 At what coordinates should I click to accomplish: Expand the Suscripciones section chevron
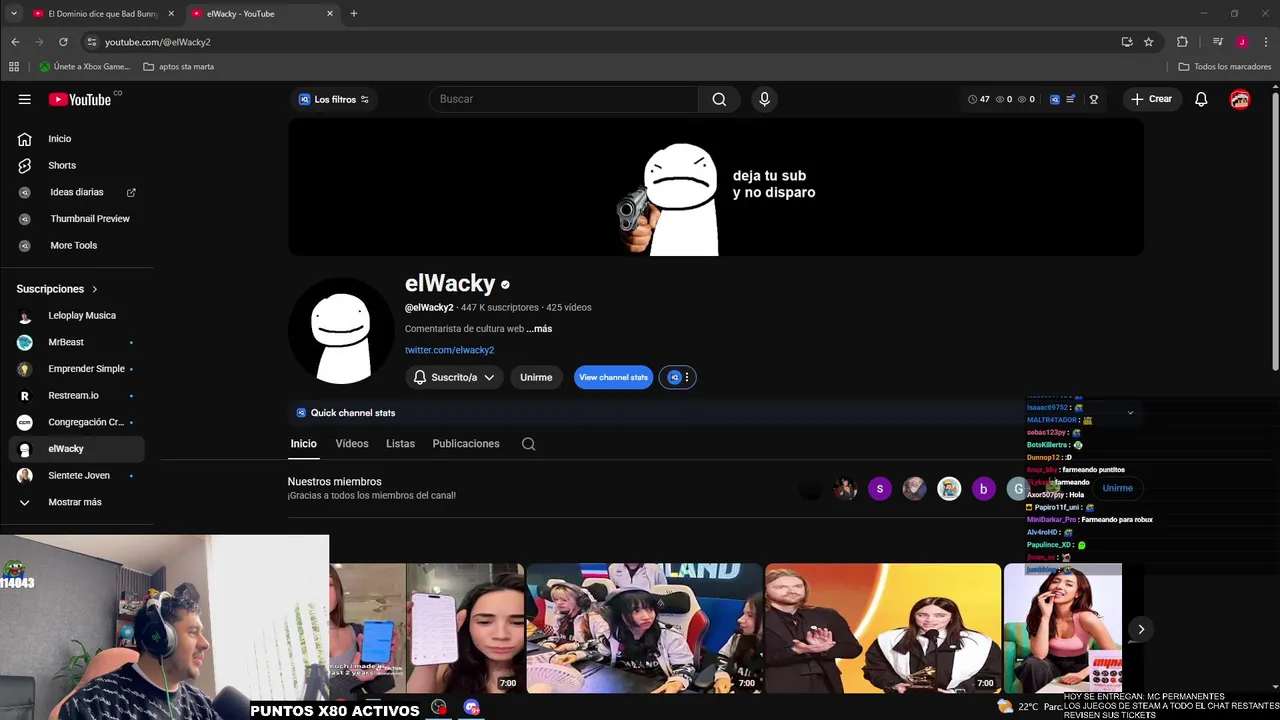click(x=95, y=289)
